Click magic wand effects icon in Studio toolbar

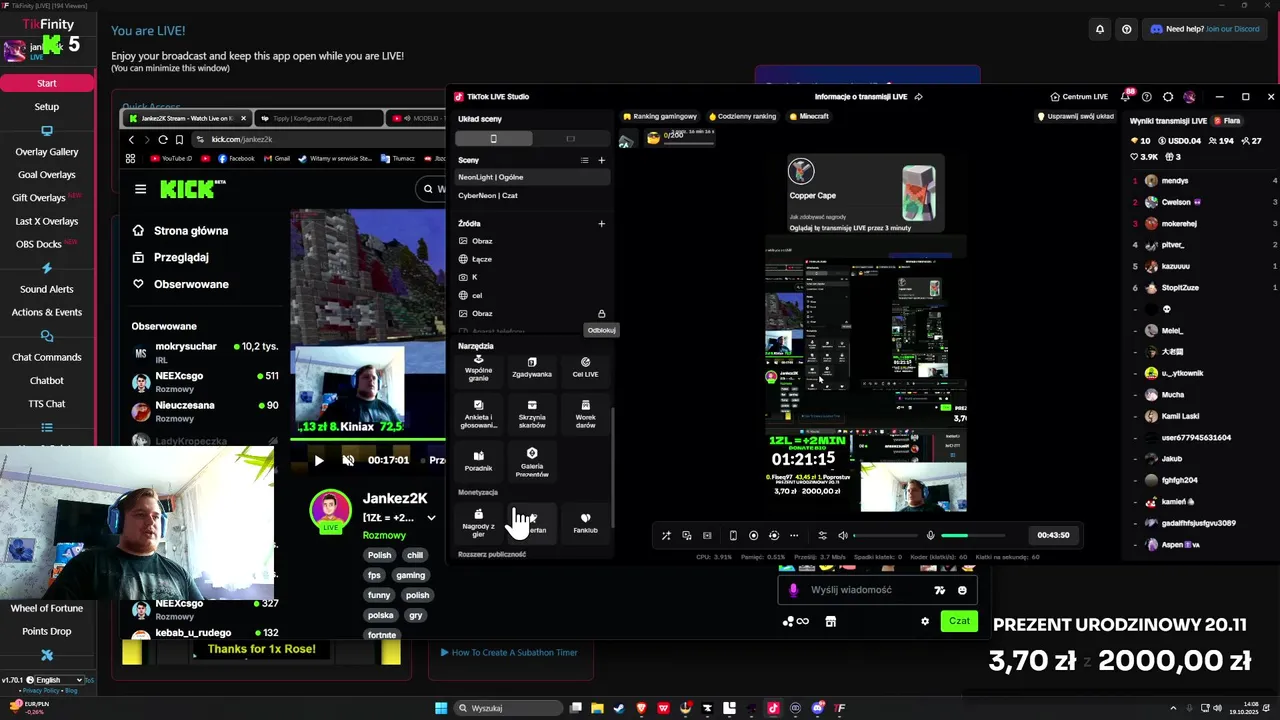point(666,535)
